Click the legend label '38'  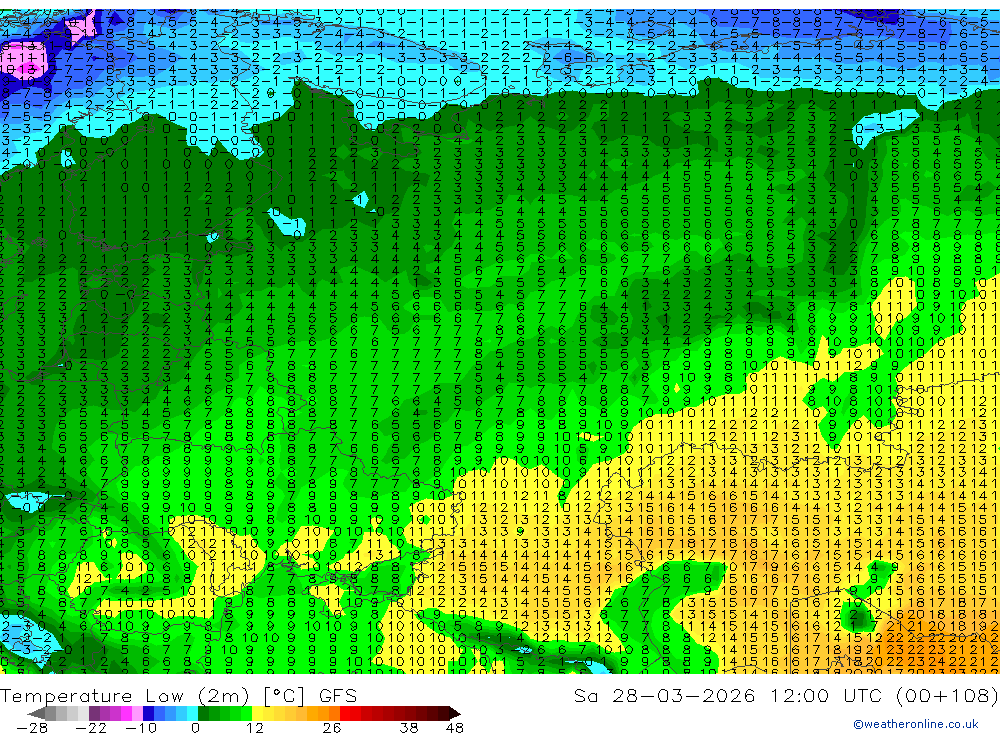[x=409, y=728]
